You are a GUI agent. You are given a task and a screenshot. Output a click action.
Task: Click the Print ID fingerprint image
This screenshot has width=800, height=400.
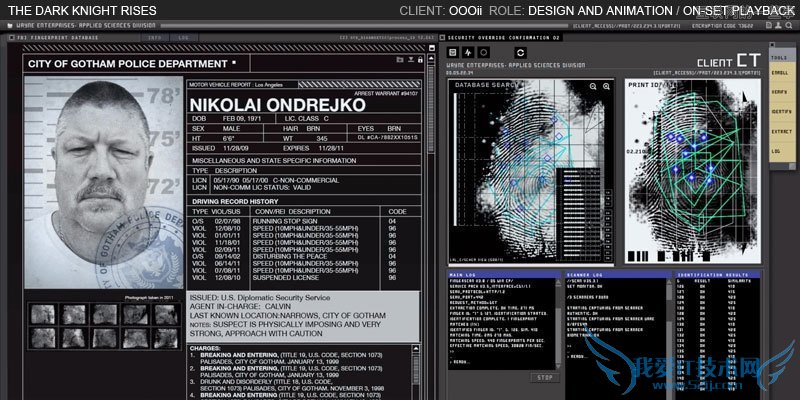(692, 171)
